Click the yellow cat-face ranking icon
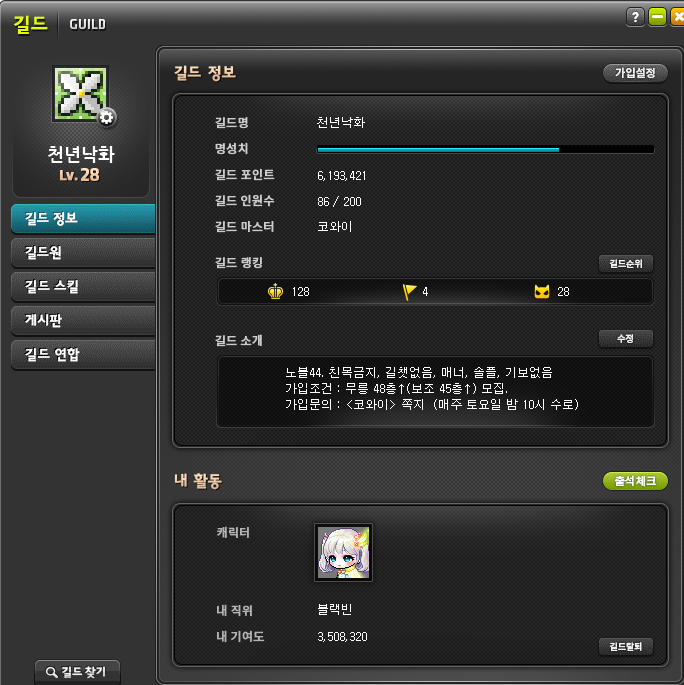Image resolution: width=684 pixels, height=685 pixels. coord(542,291)
